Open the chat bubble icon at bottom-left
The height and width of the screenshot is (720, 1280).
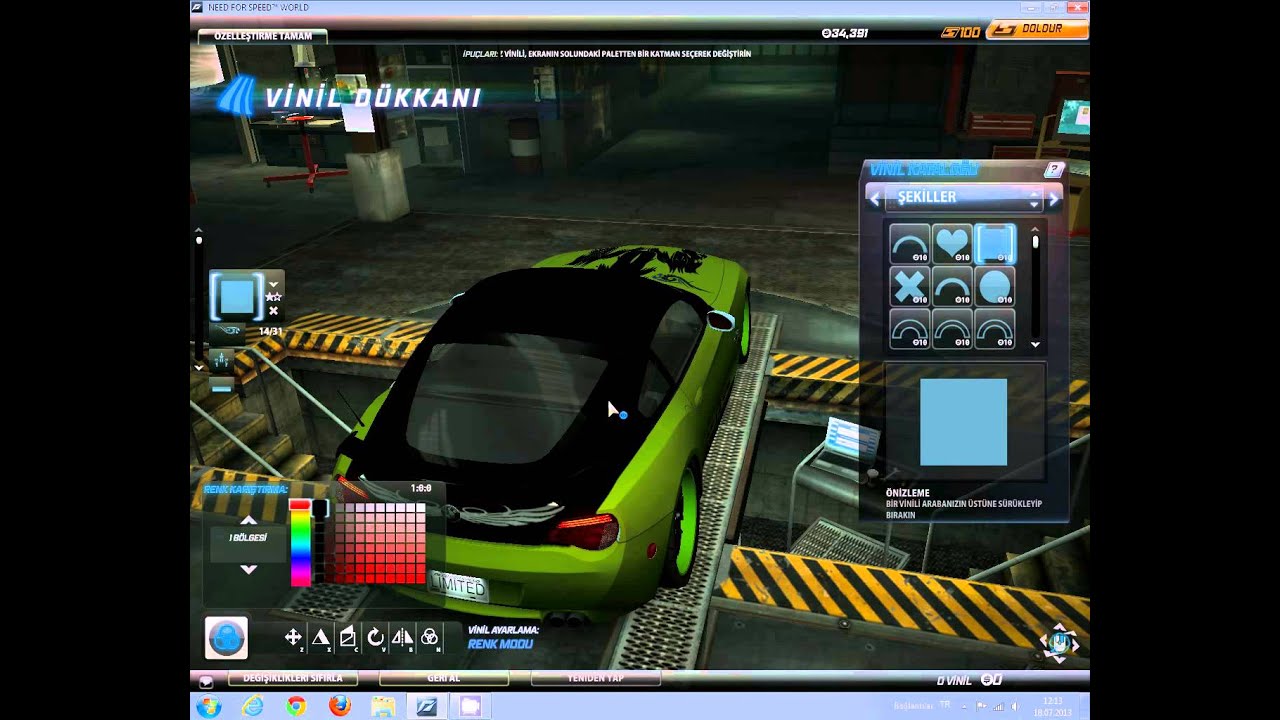[206, 682]
